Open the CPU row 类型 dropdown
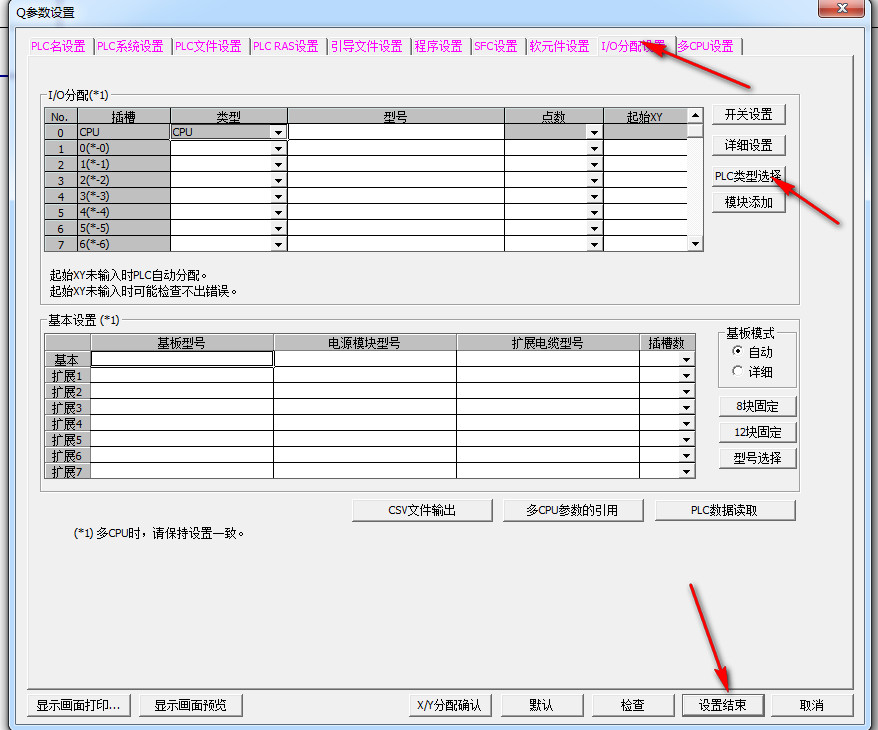The width and height of the screenshot is (878, 730). (x=278, y=132)
